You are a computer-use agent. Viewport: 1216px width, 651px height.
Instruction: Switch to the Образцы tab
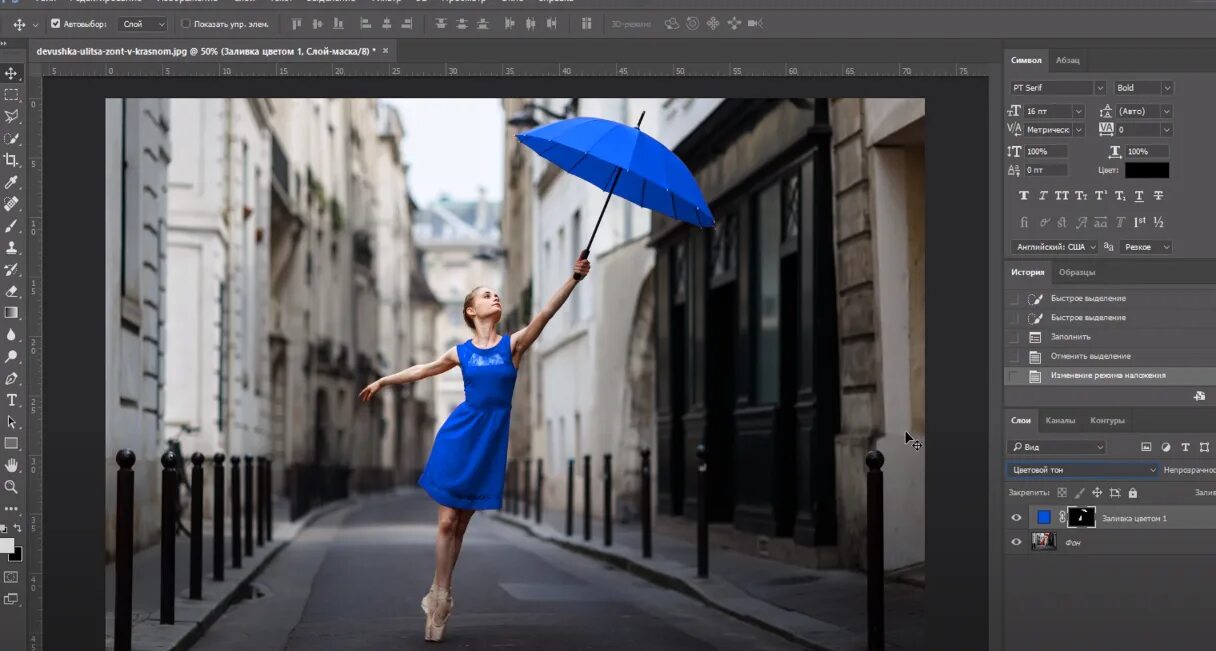click(1077, 272)
